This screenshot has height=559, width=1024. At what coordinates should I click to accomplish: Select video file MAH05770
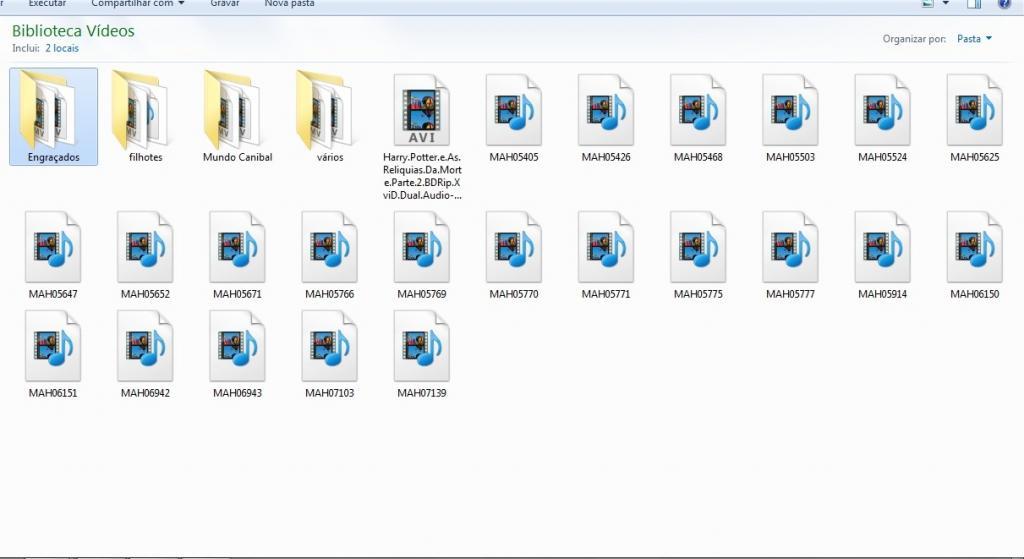pos(514,255)
